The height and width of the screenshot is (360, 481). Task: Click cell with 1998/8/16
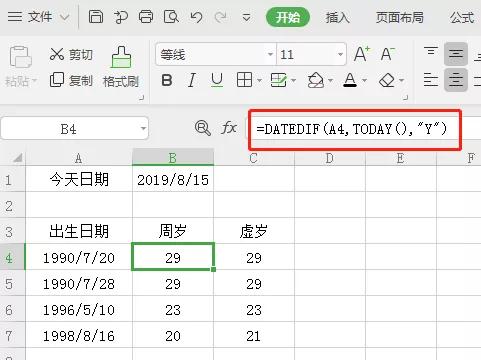(x=79, y=336)
